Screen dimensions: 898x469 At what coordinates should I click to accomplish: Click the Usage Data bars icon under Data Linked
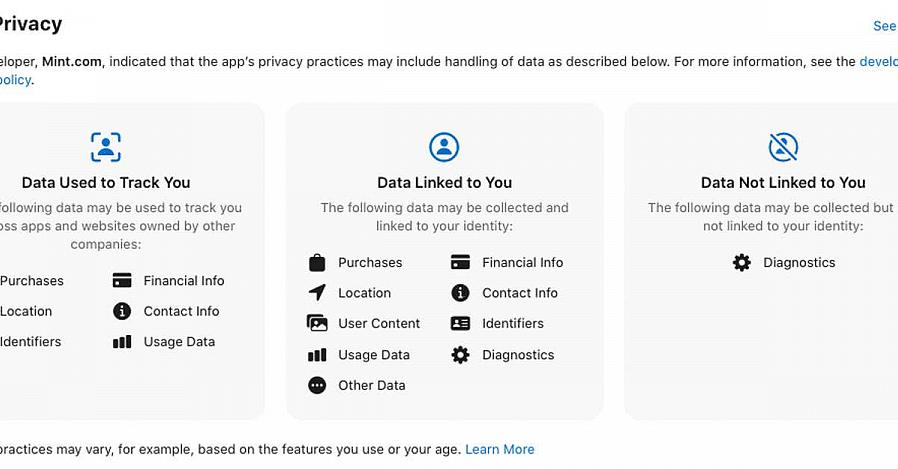[317, 355]
